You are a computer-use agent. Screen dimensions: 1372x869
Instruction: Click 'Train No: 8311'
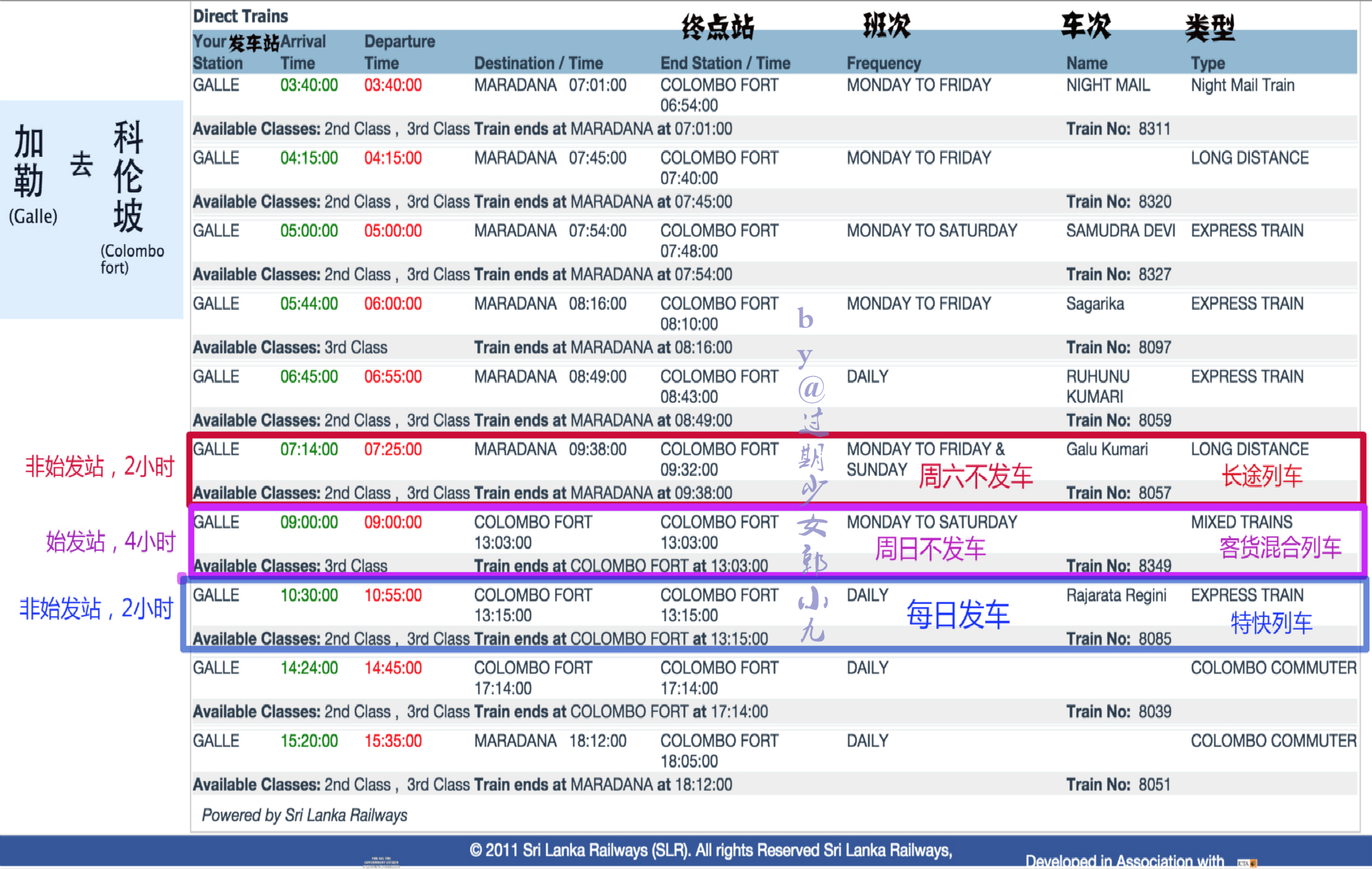[x=1119, y=129]
